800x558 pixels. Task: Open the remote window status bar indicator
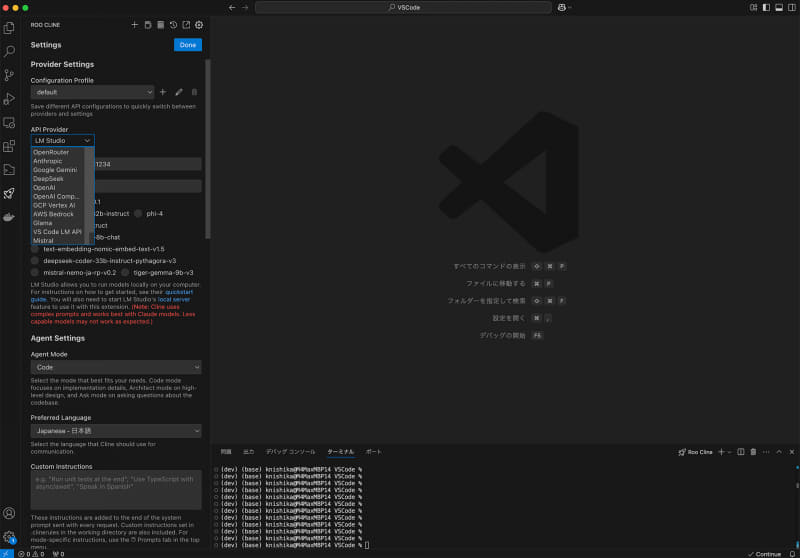tap(6, 554)
